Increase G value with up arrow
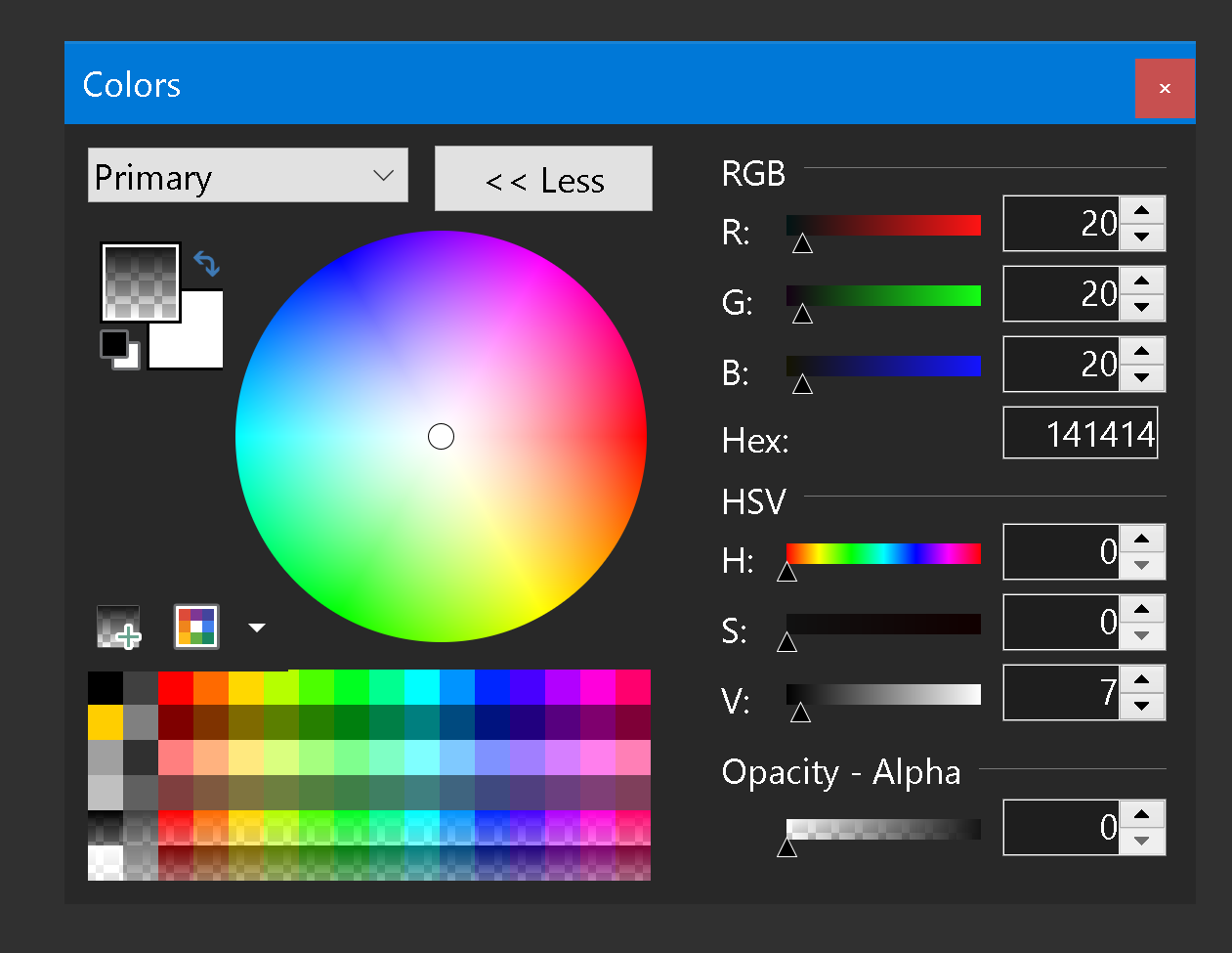Image resolution: width=1232 pixels, height=953 pixels. 1142,281
